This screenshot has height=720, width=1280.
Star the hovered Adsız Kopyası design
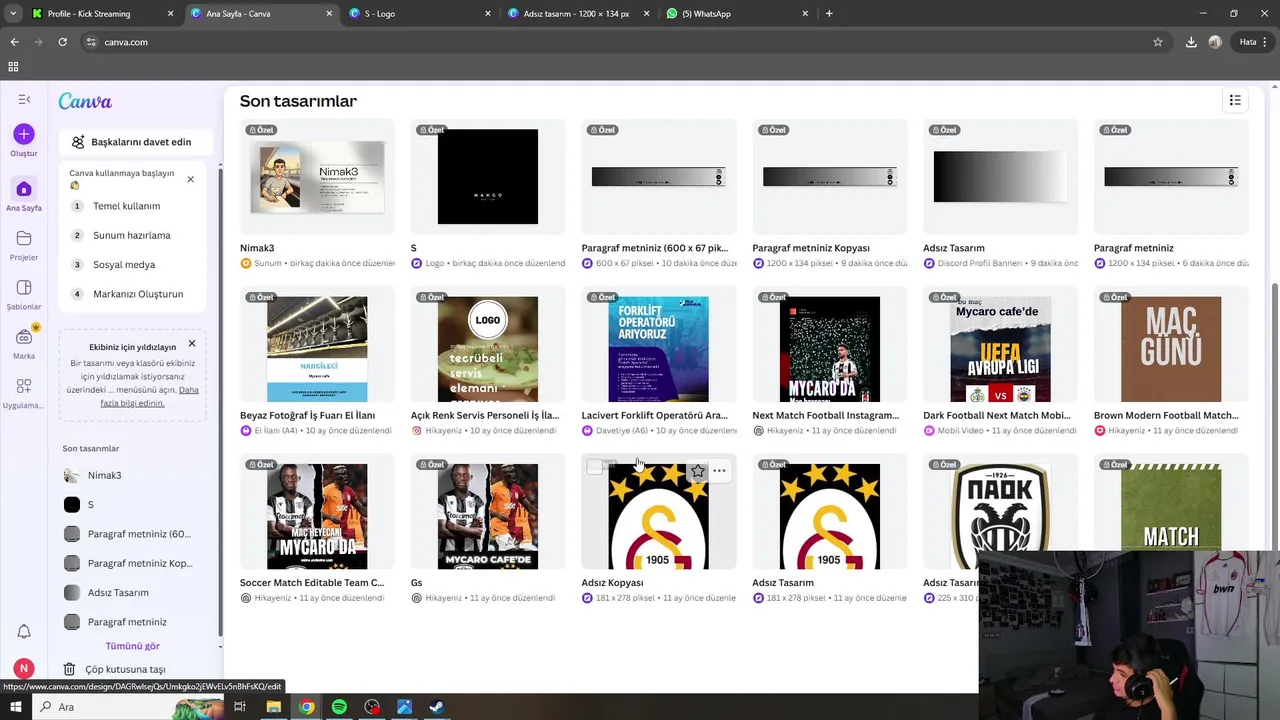[698, 471]
